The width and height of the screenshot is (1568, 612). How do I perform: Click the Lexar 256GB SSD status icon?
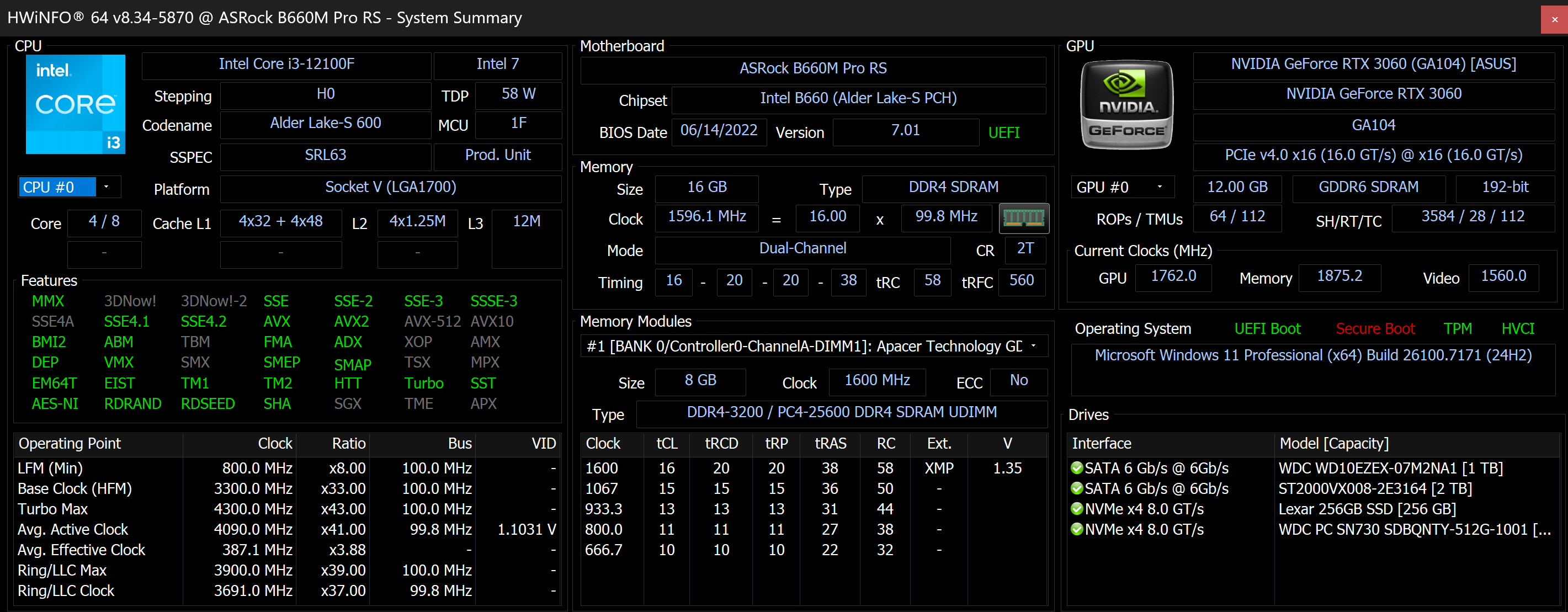(x=1076, y=509)
